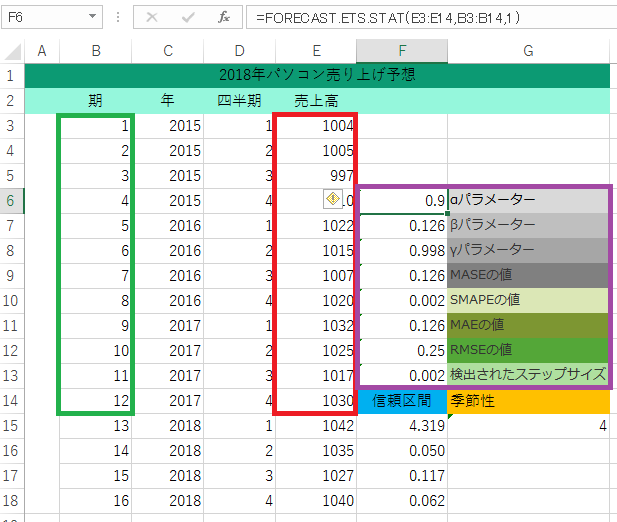Select row 1 header

[12, 76]
